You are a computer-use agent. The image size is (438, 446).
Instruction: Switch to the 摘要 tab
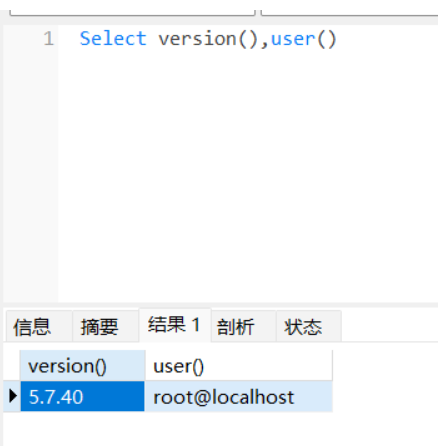point(105,326)
